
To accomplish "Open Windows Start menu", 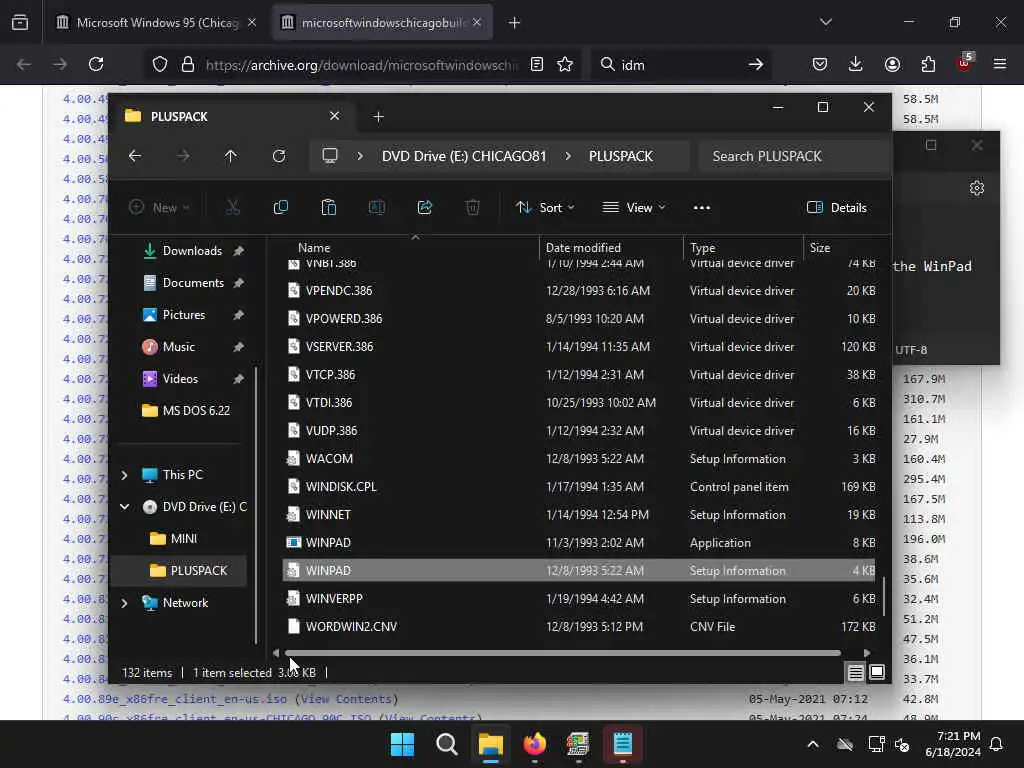I will tap(402, 744).
